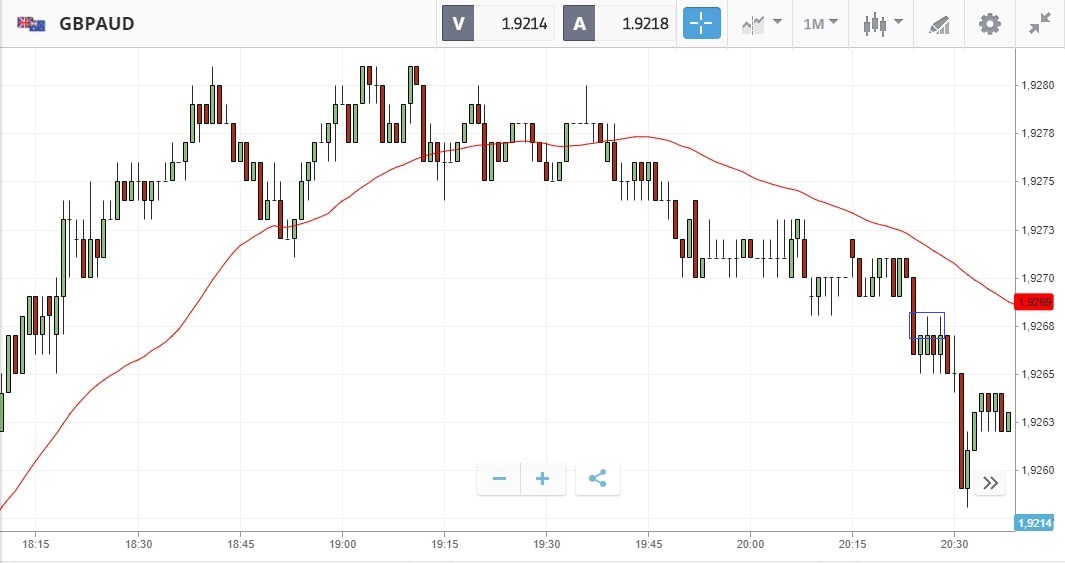
Task: Zoom in the chart with plus
Action: pyautogui.click(x=543, y=479)
